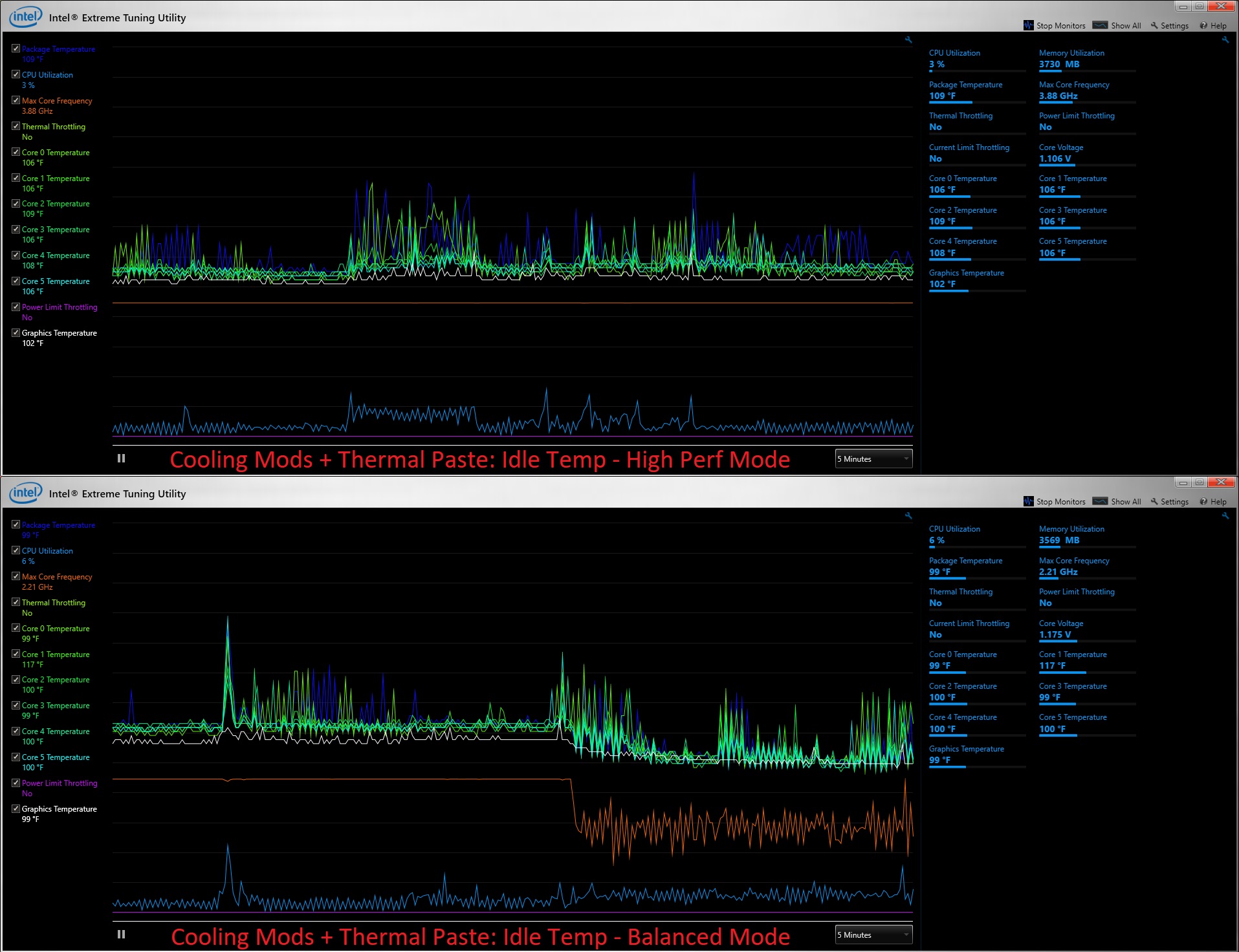
Task: Click Current Limit Throttling in top window panel
Action: click(x=977, y=154)
